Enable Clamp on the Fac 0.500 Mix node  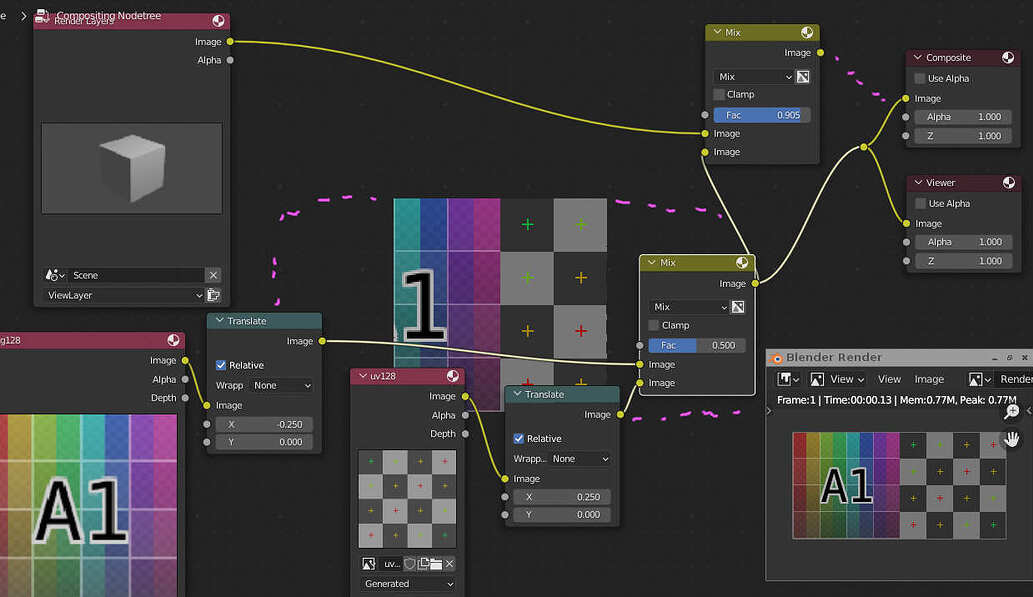coord(654,325)
